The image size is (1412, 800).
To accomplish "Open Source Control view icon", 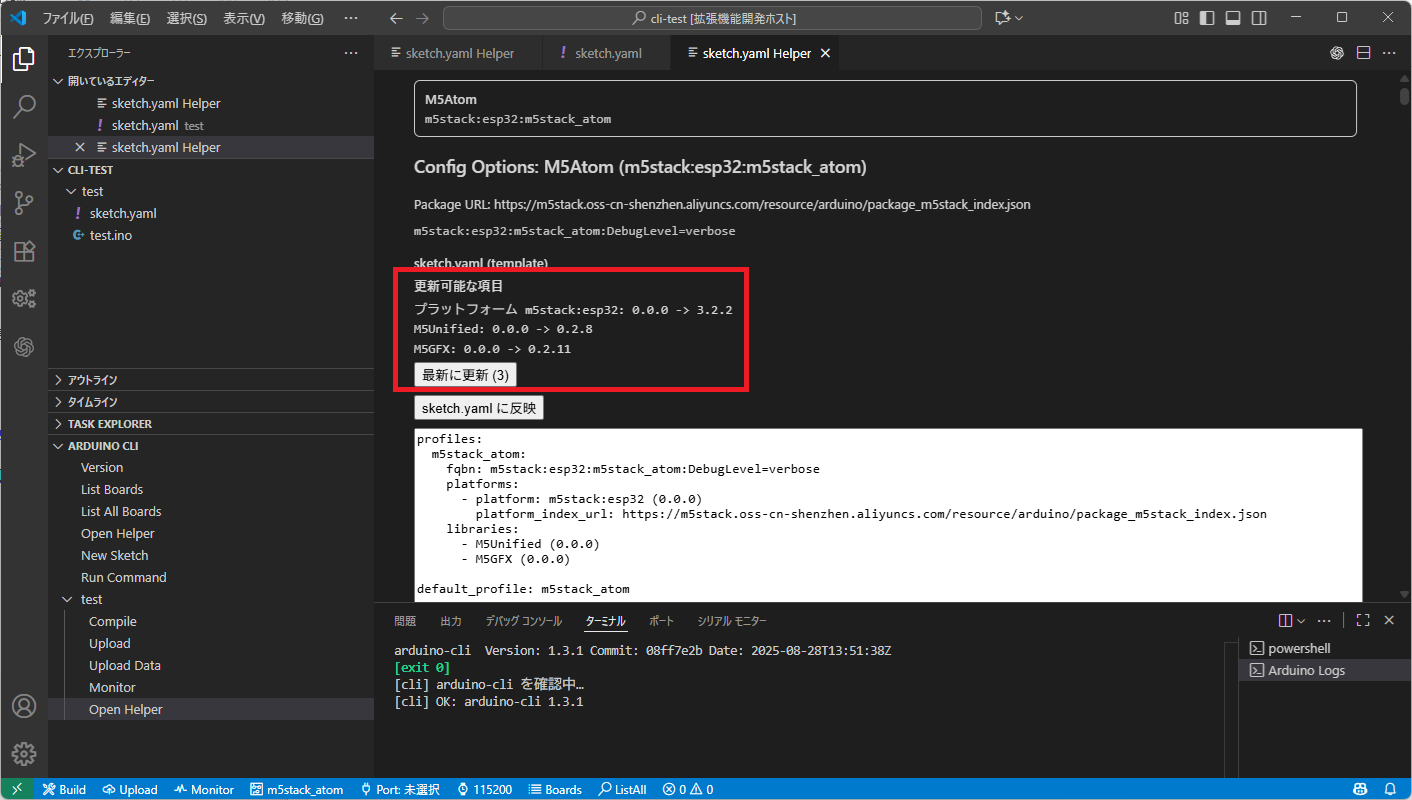I will click(x=24, y=203).
